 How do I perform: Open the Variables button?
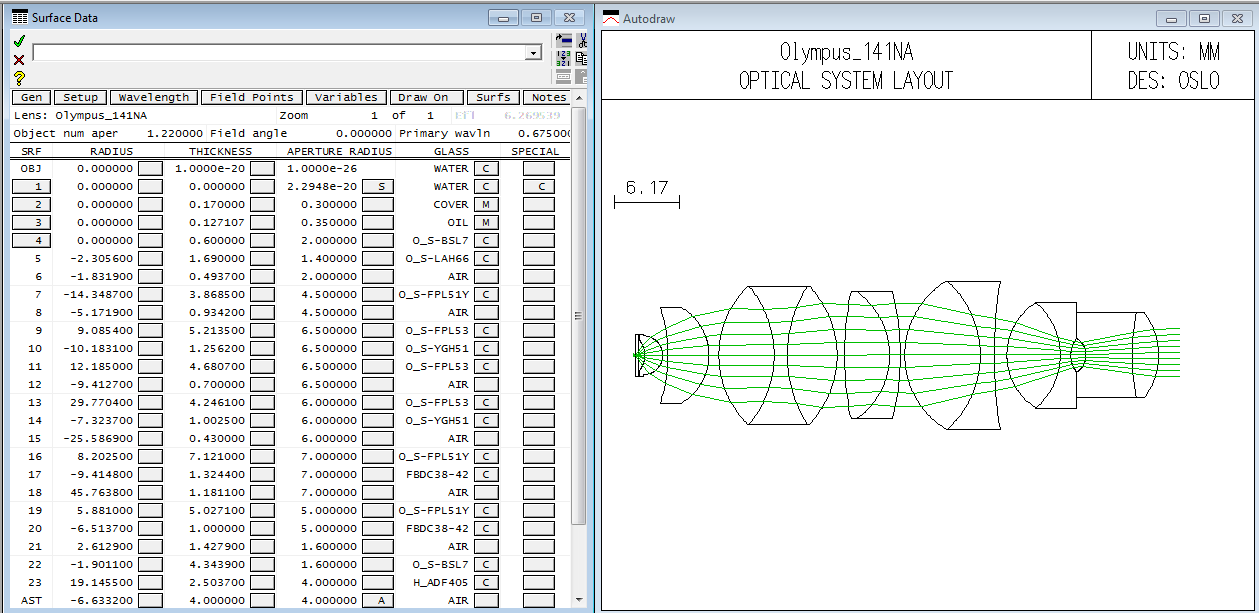click(347, 97)
